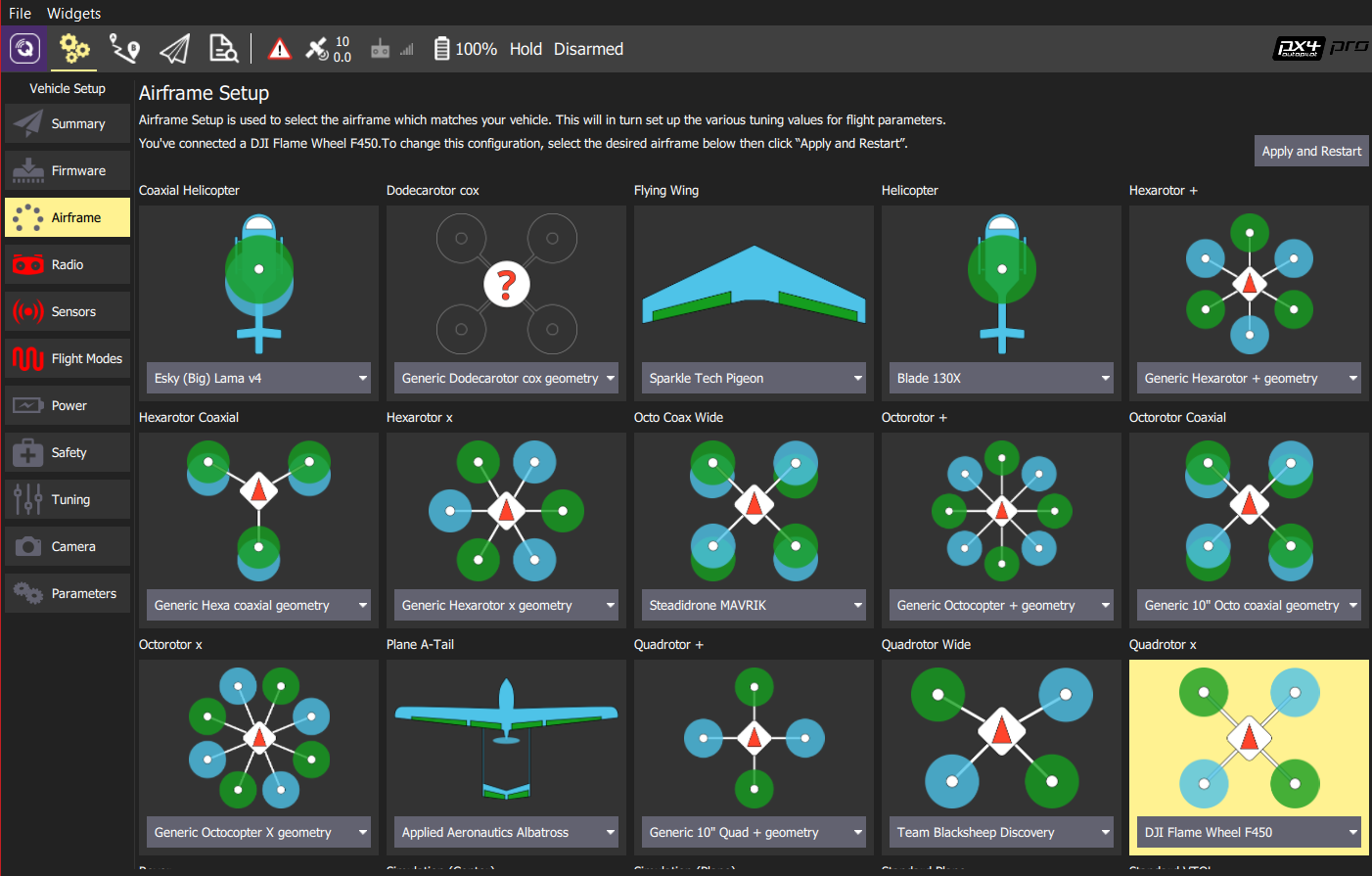Screen dimensions: 1372x876
Task: Open Vehicle Setup gears icon
Action: click(x=74, y=49)
